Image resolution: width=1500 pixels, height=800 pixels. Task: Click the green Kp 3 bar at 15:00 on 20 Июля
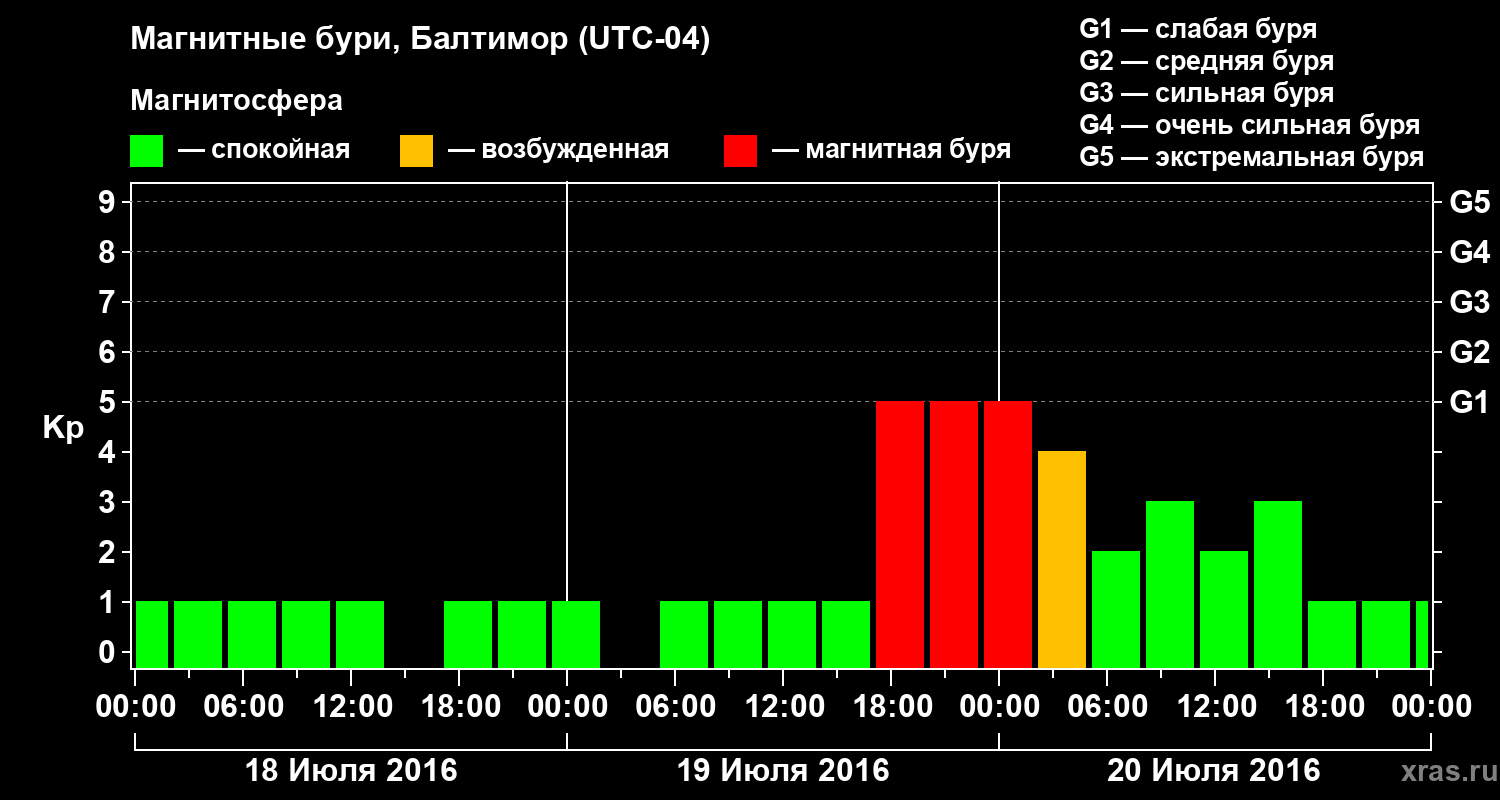tap(1278, 585)
